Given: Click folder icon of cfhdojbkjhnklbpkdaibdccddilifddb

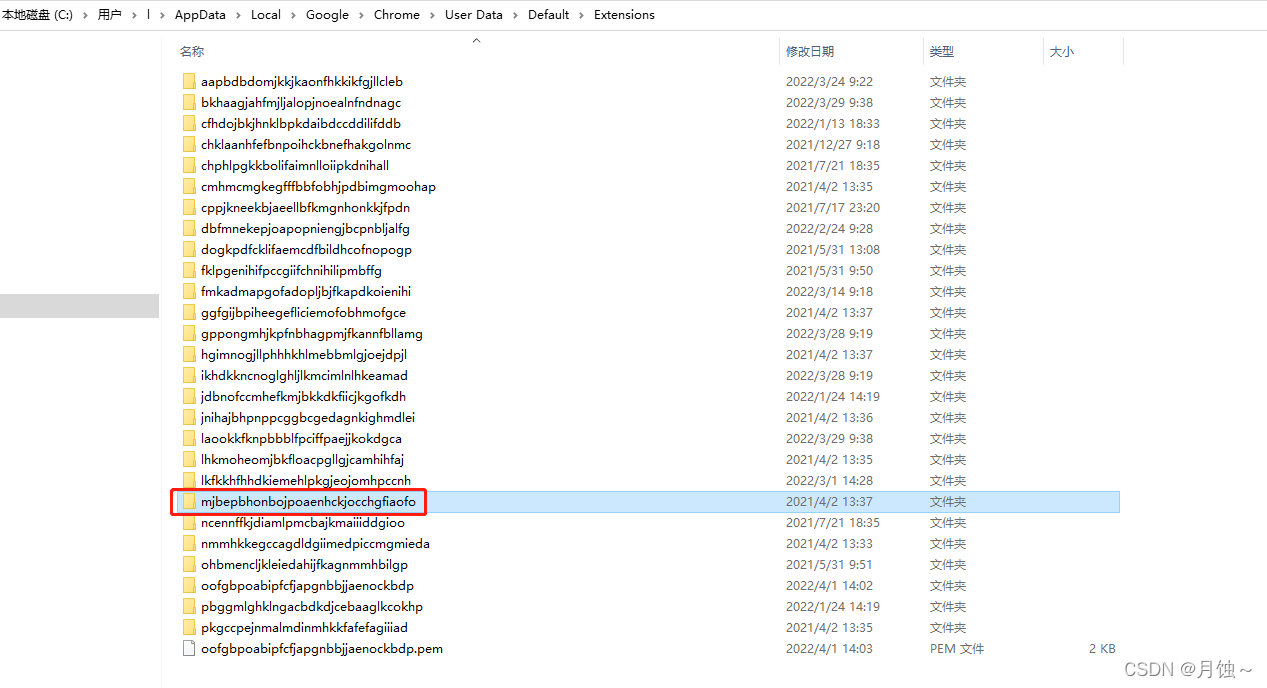Looking at the screenshot, I should (189, 124).
